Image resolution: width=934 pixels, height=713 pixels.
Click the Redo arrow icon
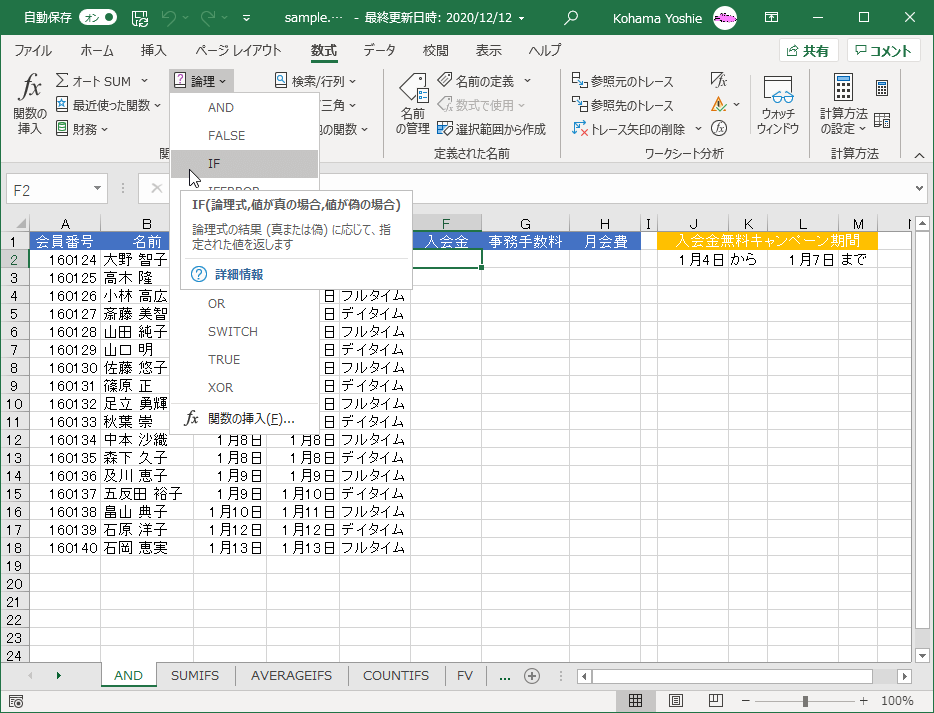(208, 18)
